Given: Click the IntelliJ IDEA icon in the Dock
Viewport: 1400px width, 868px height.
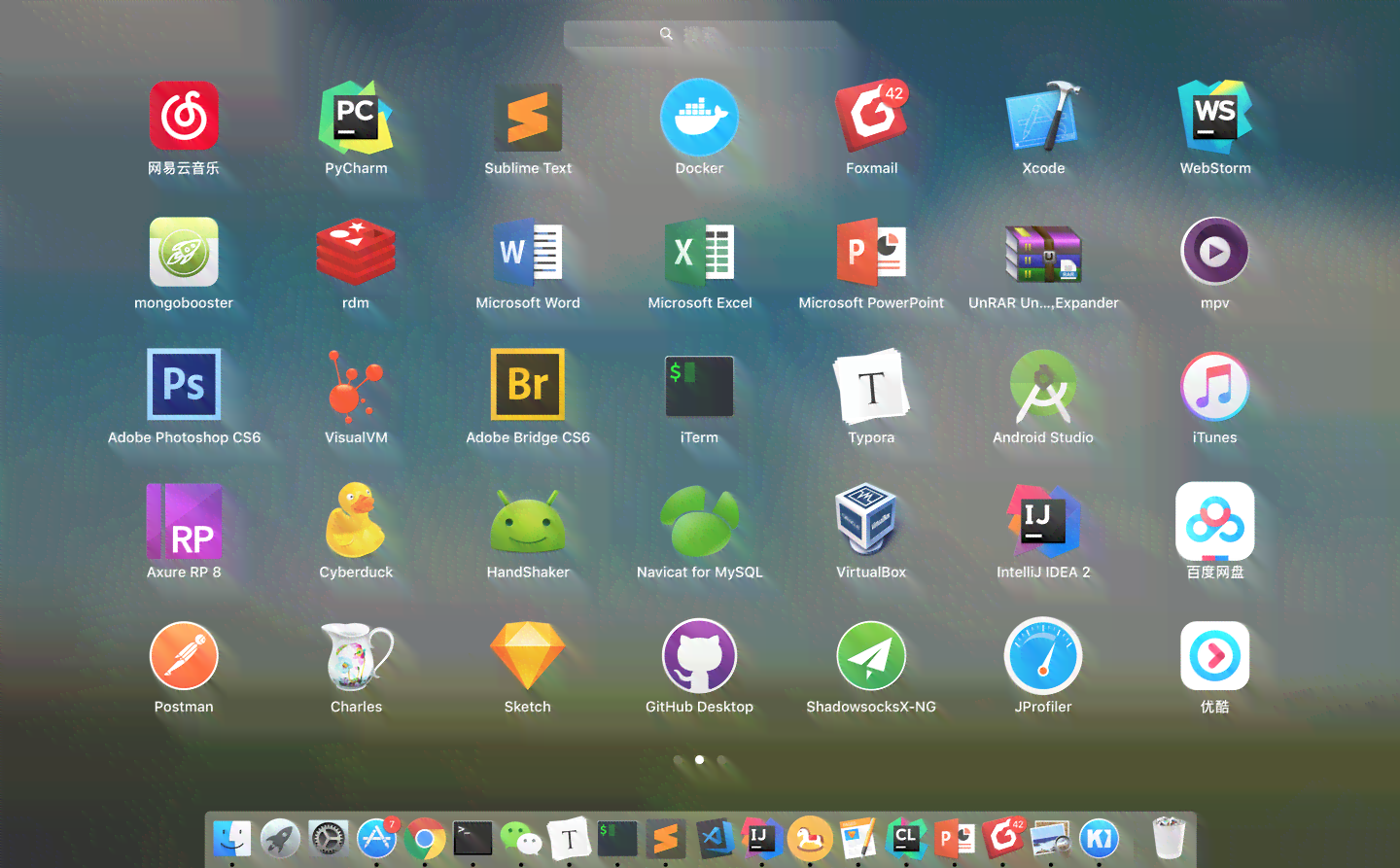Looking at the screenshot, I should click(761, 839).
